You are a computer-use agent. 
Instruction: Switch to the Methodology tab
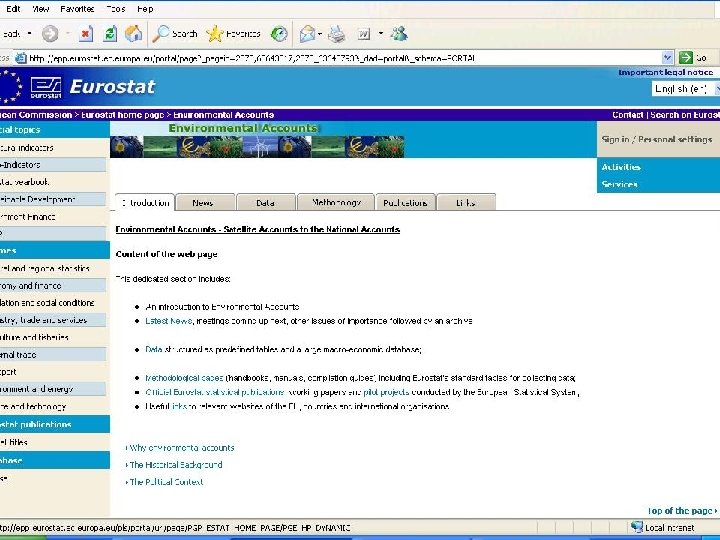[336, 202]
